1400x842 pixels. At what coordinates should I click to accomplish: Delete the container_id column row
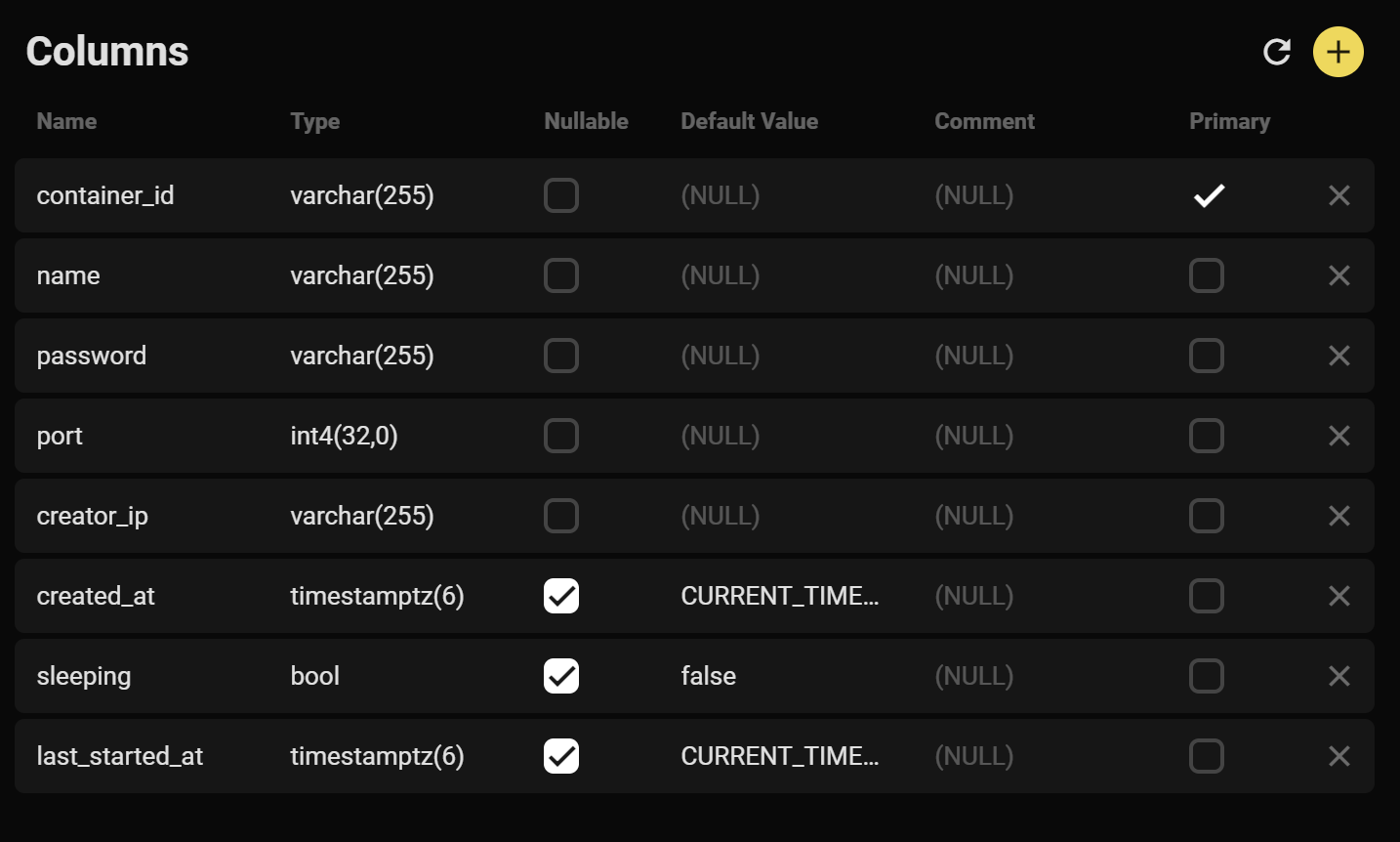1338,195
